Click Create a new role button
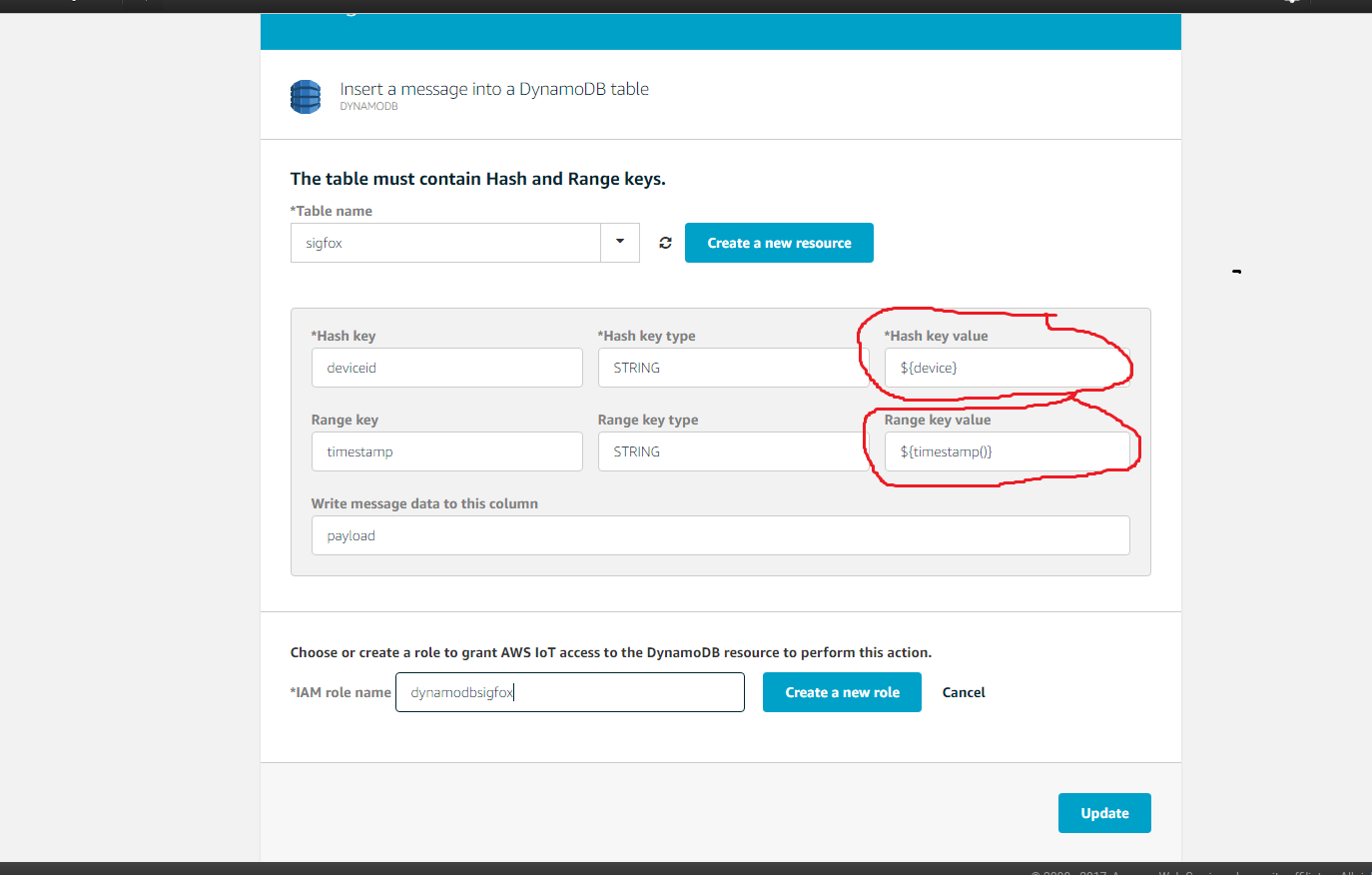The height and width of the screenshot is (875, 1372). pyautogui.click(x=842, y=692)
